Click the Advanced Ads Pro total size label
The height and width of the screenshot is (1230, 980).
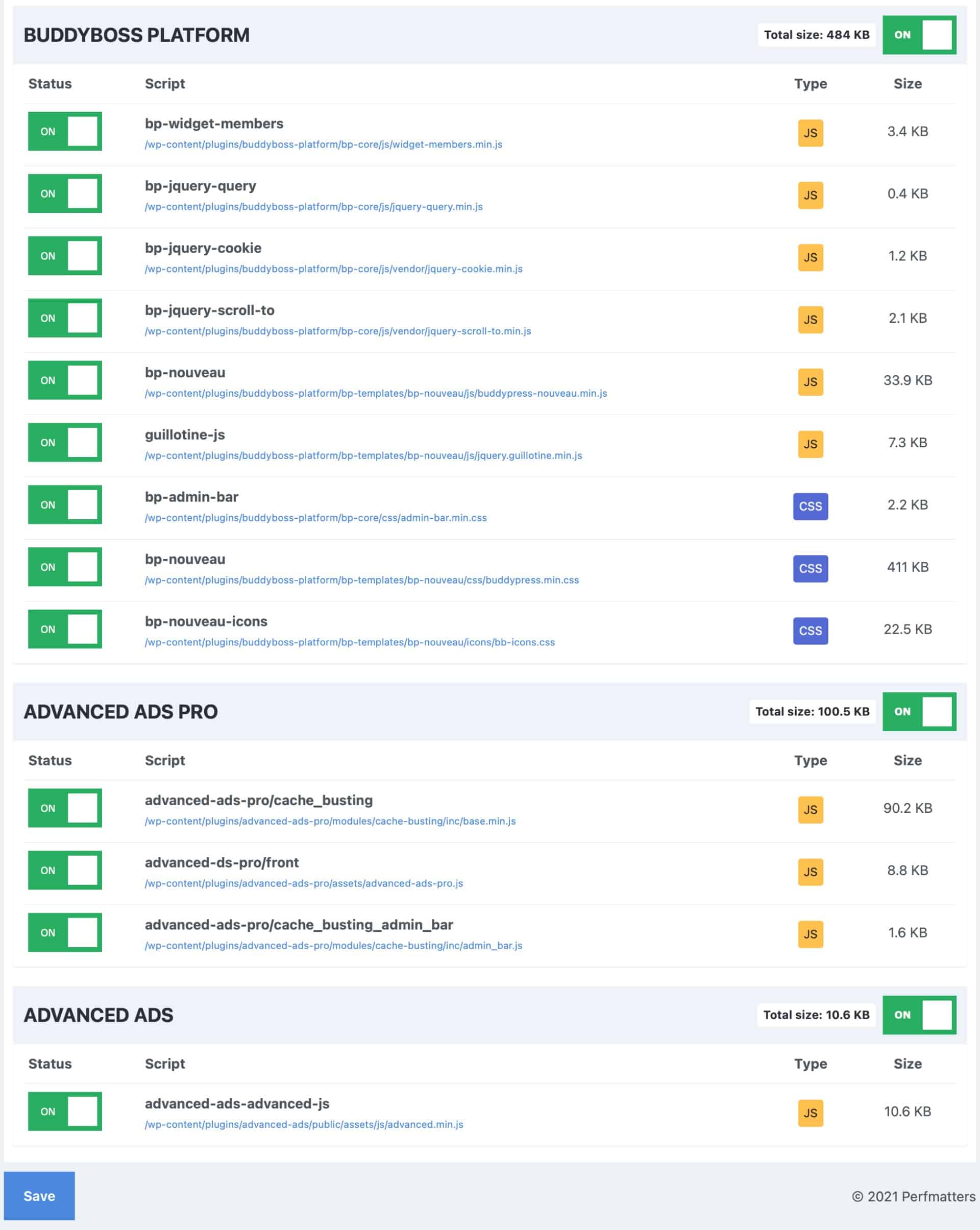click(812, 711)
